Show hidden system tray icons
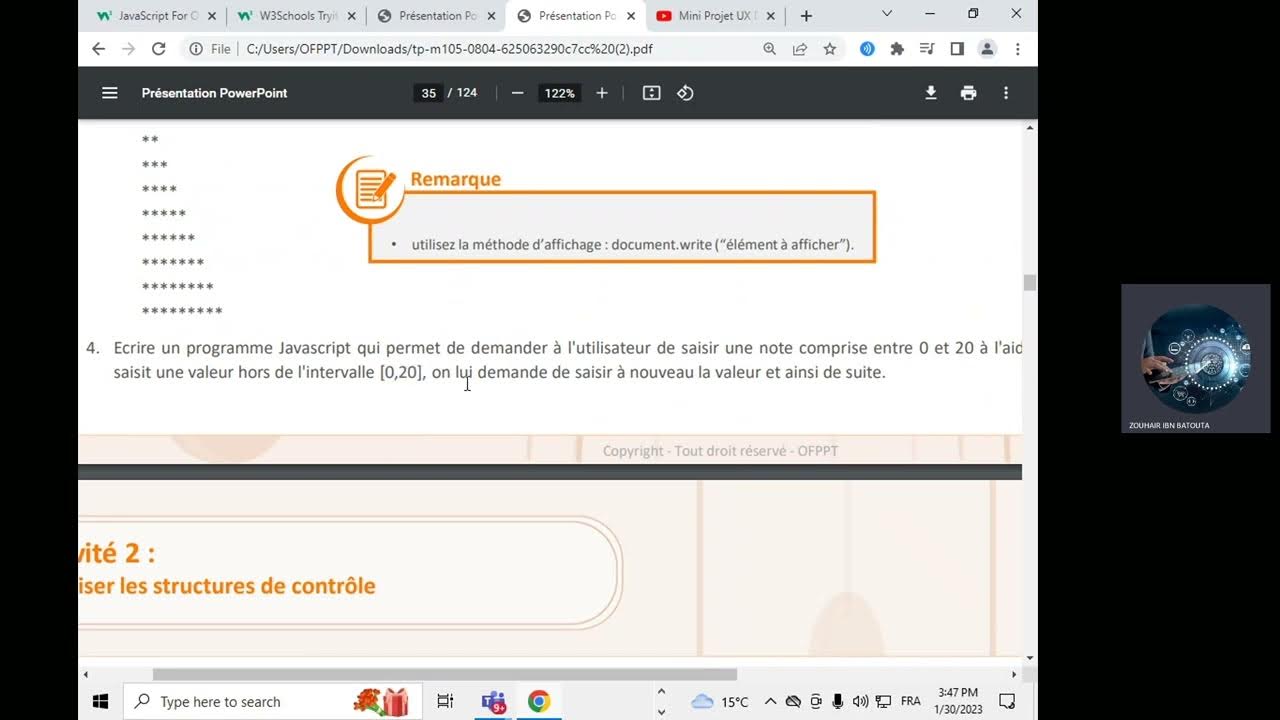Viewport: 1280px width, 720px height. [x=770, y=701]
